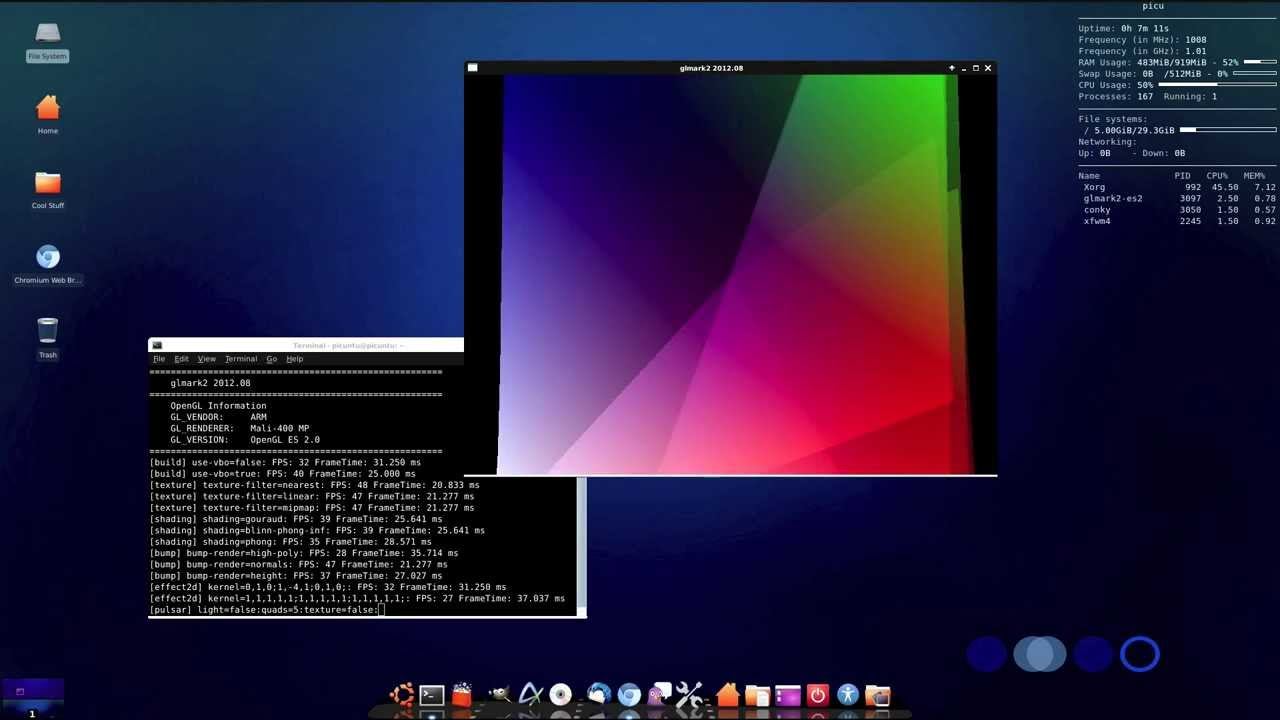Open the Terminal menu in the menu bar

pos(241,359)
